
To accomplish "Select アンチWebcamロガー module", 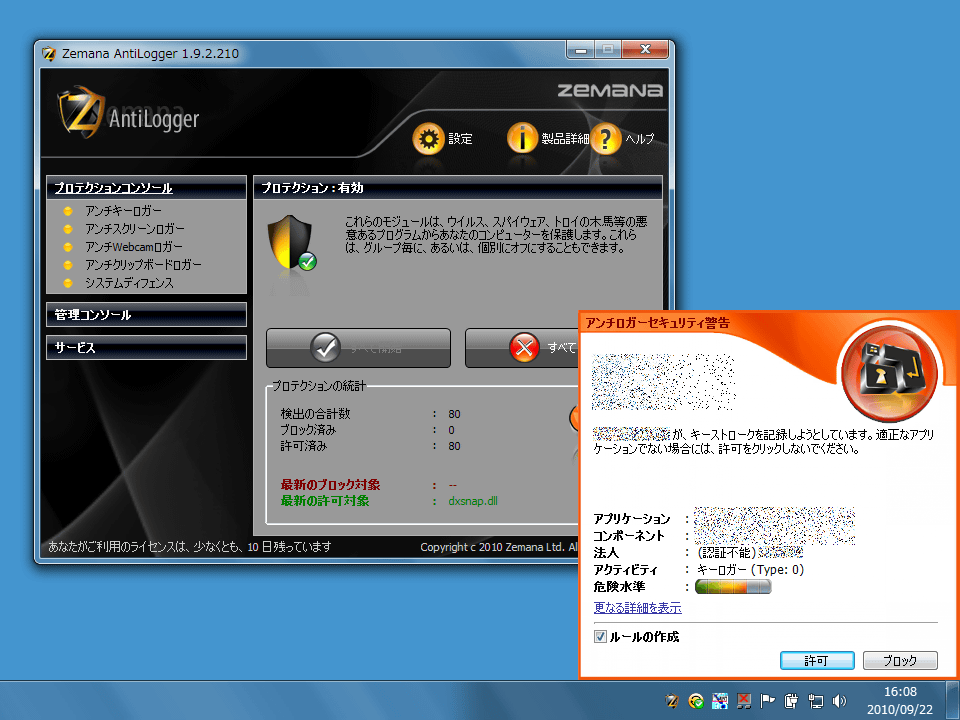I will [134, 247].
